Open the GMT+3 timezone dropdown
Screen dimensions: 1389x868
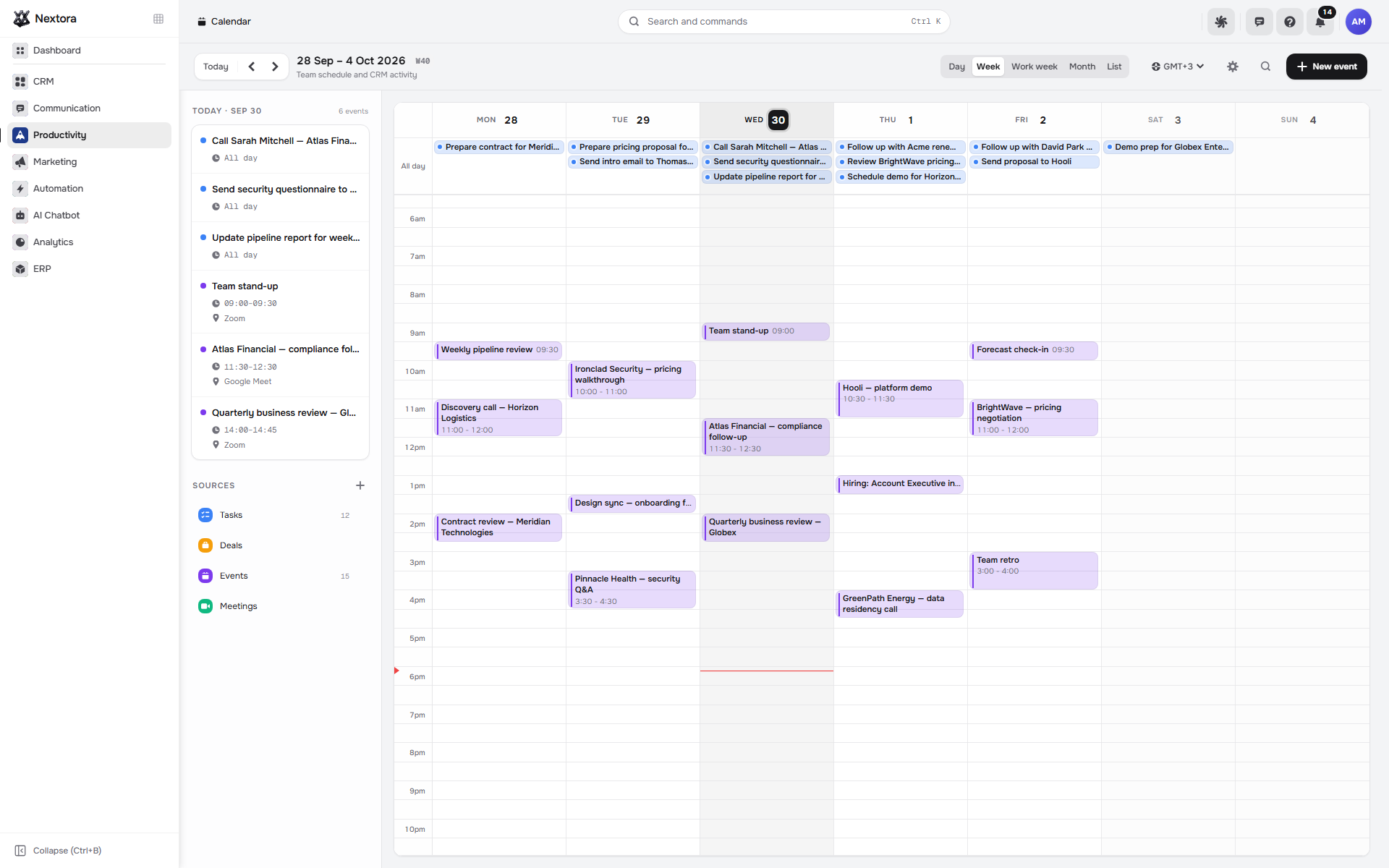tap(1178, 67)
